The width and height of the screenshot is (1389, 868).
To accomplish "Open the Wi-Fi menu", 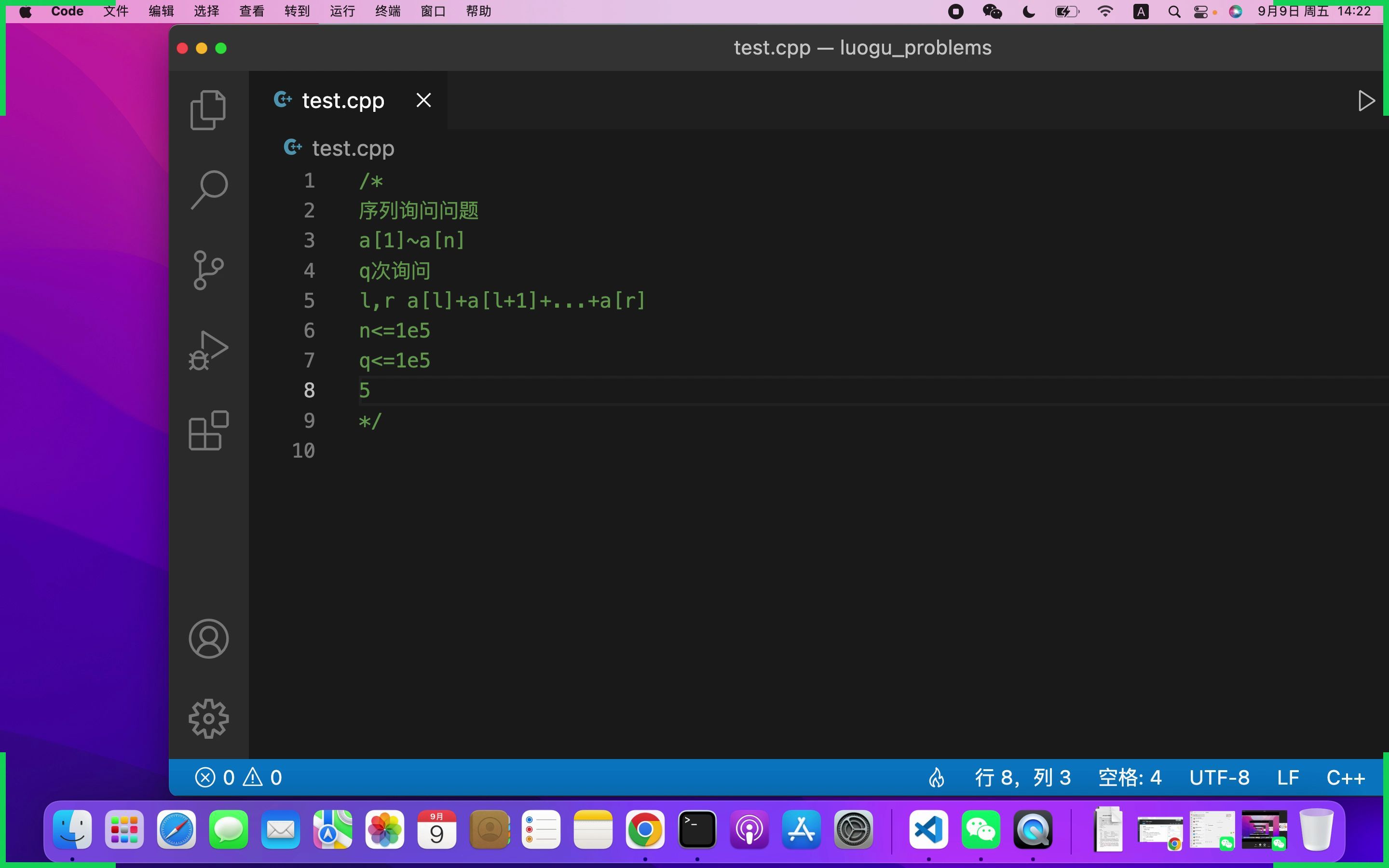I will (x=1105, y=12).
